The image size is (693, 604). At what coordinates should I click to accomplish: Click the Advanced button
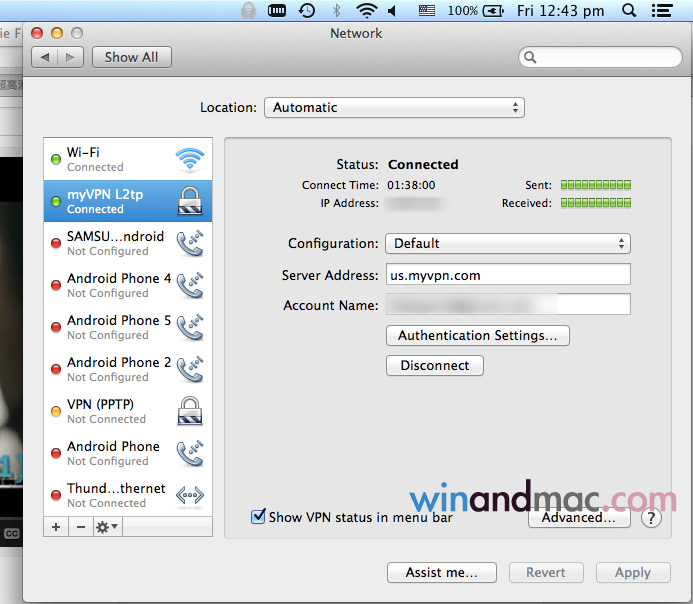579,517
